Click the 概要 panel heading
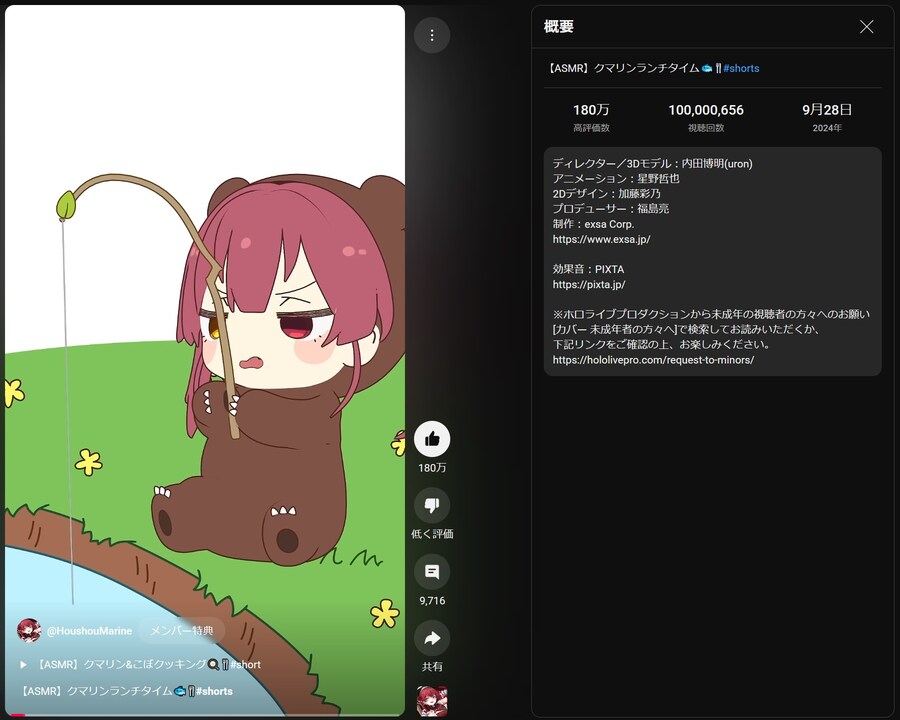900x720 pixels. (x=558, y=26)
